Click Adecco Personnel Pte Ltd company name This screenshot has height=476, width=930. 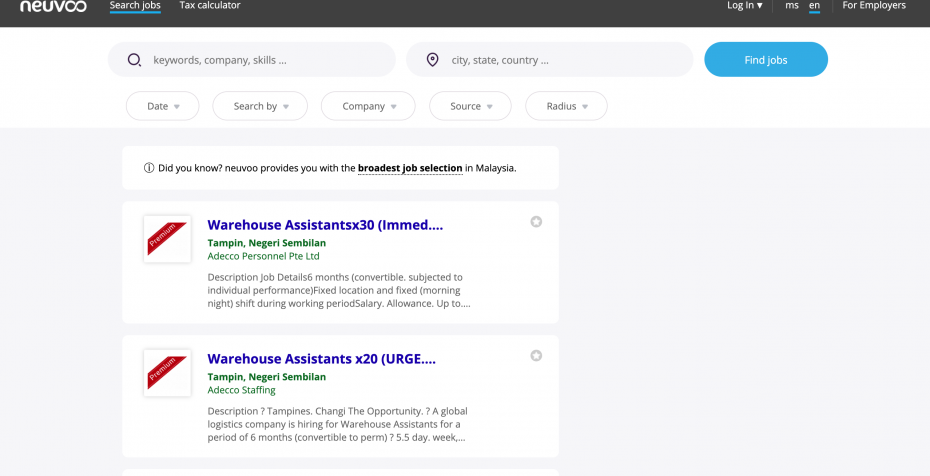(x=263, y=256)
